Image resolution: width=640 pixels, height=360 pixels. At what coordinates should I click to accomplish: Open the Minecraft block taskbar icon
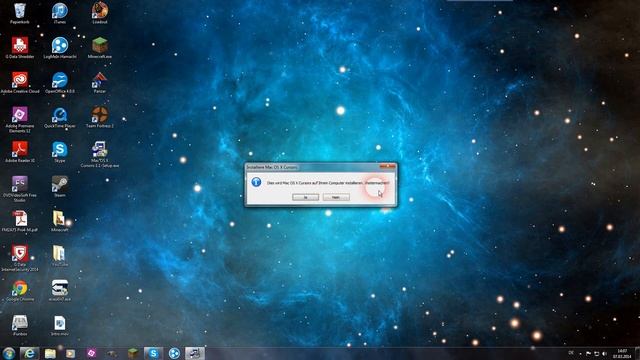[133, 353]
